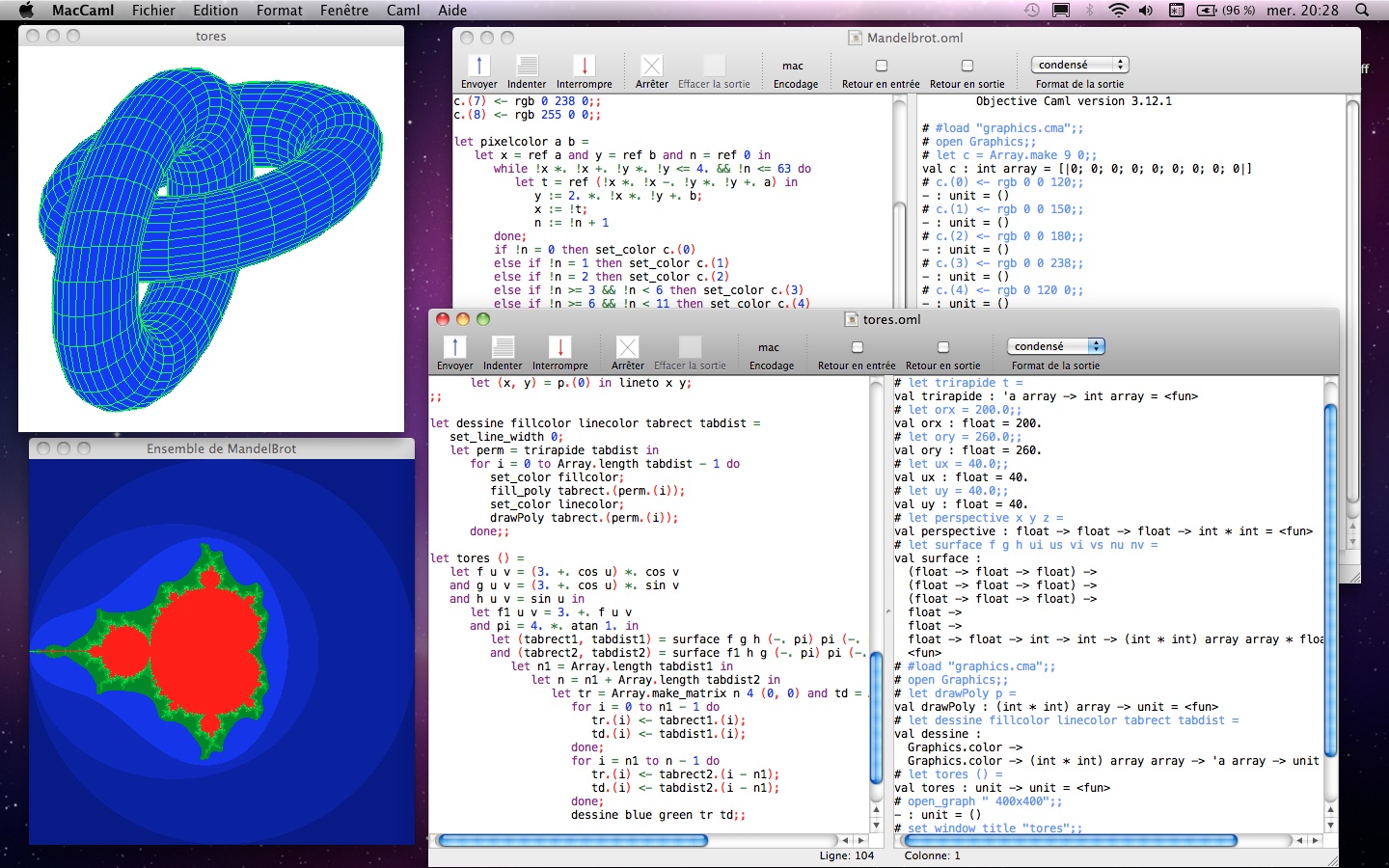Open the Caml menu
Screen dimensions: 1389x868
(x=403, y=11)
